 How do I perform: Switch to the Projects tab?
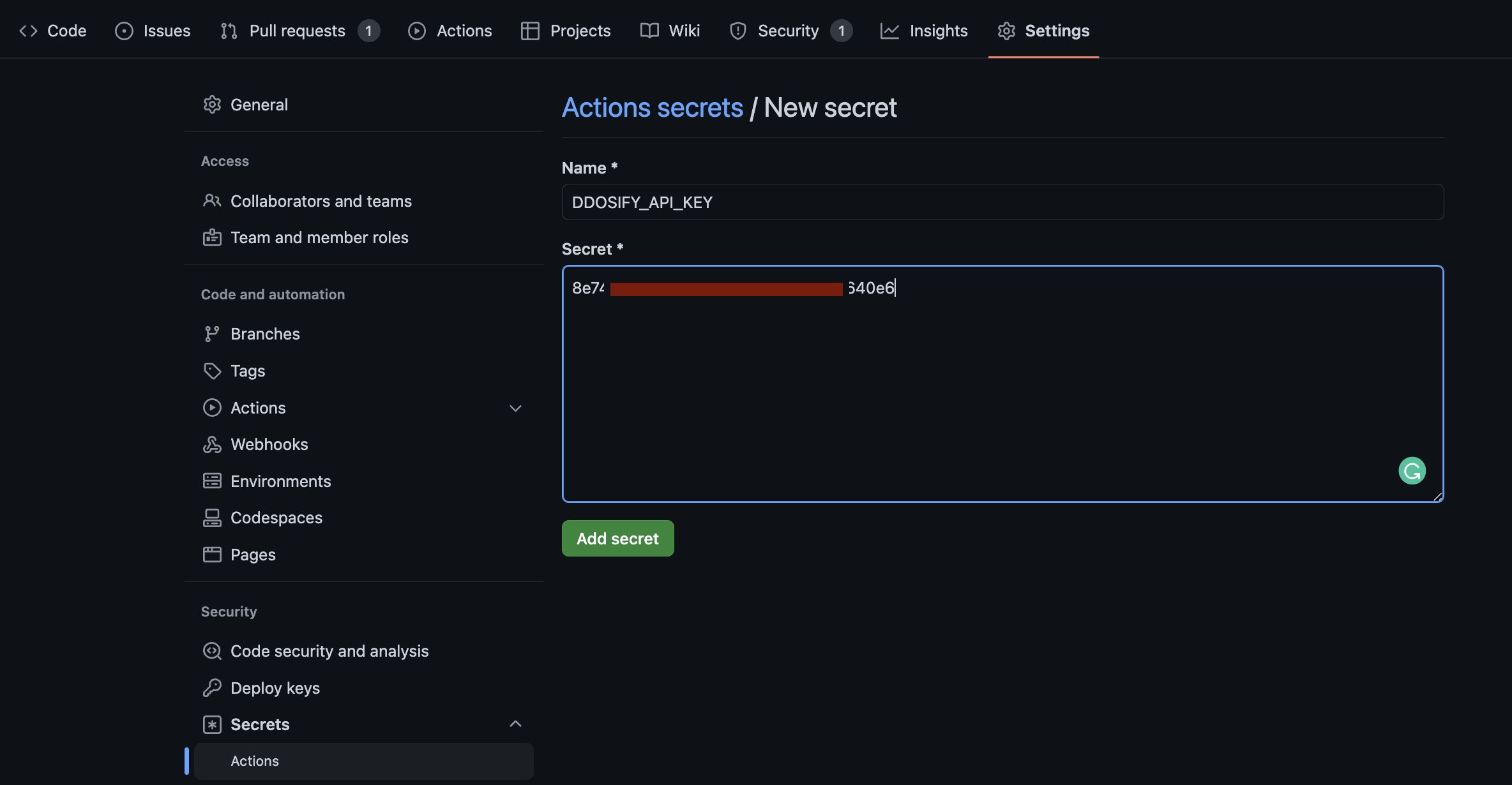point(566,30)
